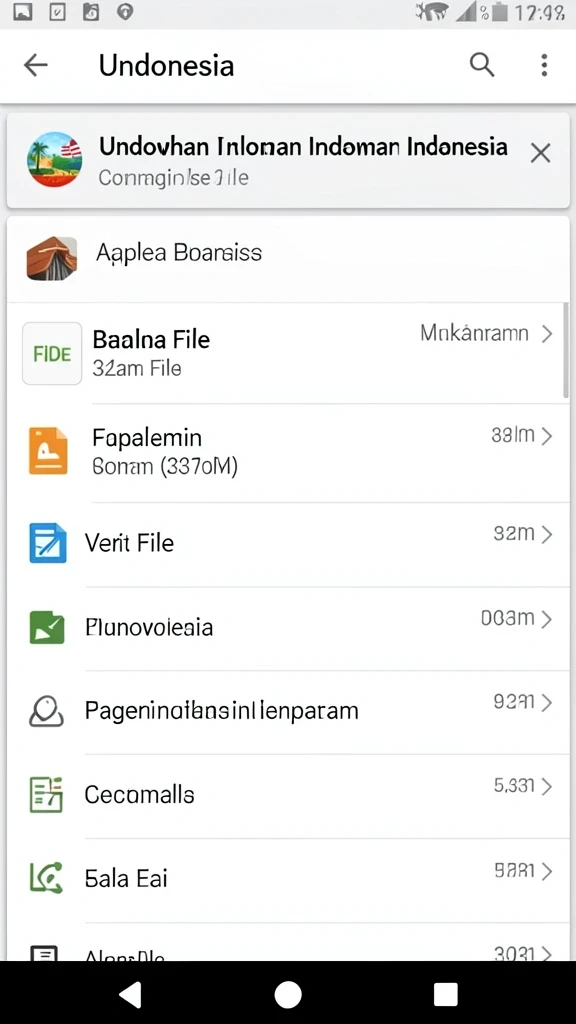Tap the green Plunovoleaia icon
The height and width of the screenshot is (1024, 576).
click(x=47, y=627)
